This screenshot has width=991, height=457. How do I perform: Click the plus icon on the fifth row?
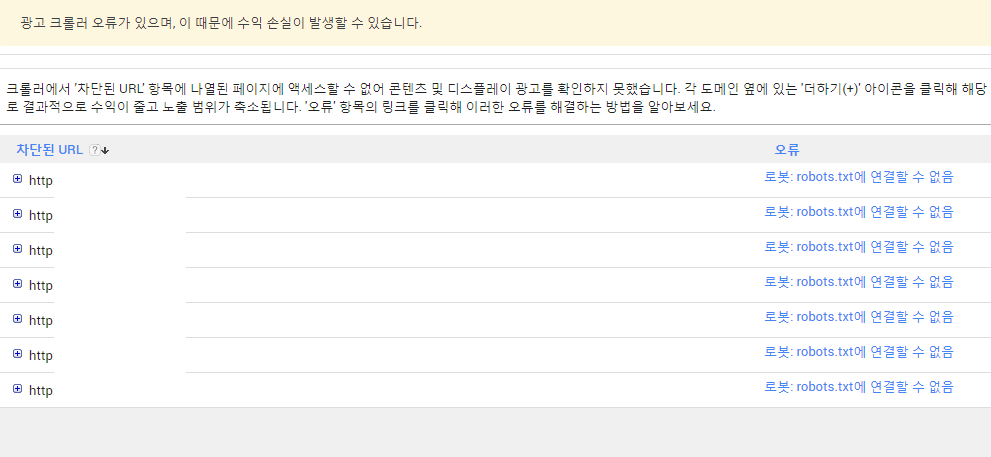click(17, 319)
